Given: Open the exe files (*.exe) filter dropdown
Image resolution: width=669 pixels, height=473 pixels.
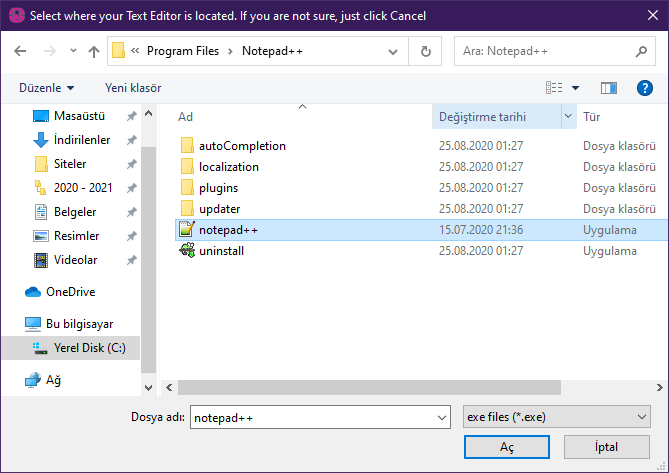Looking at the screenshot, I should point(556,417).
